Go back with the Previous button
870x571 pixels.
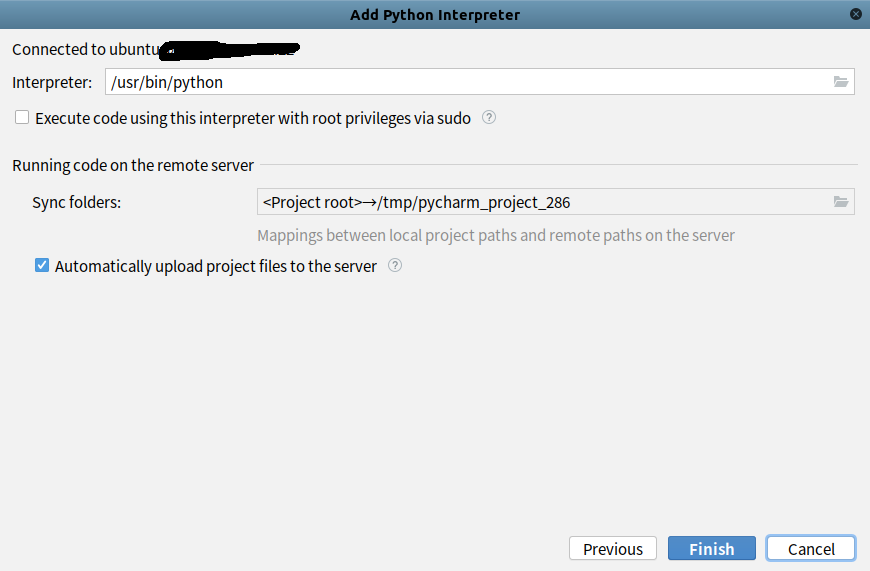[x=613, y=549]
